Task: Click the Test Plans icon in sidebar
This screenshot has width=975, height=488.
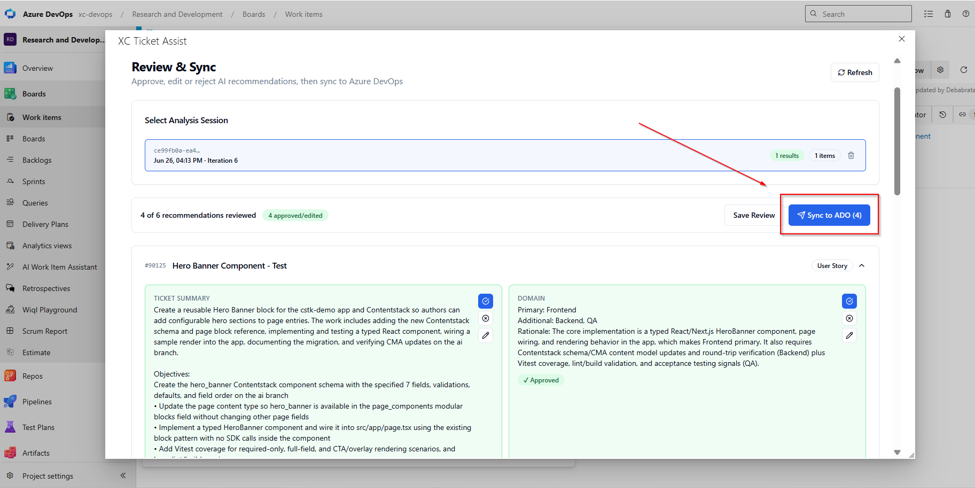Action: [x=10, y=427]
